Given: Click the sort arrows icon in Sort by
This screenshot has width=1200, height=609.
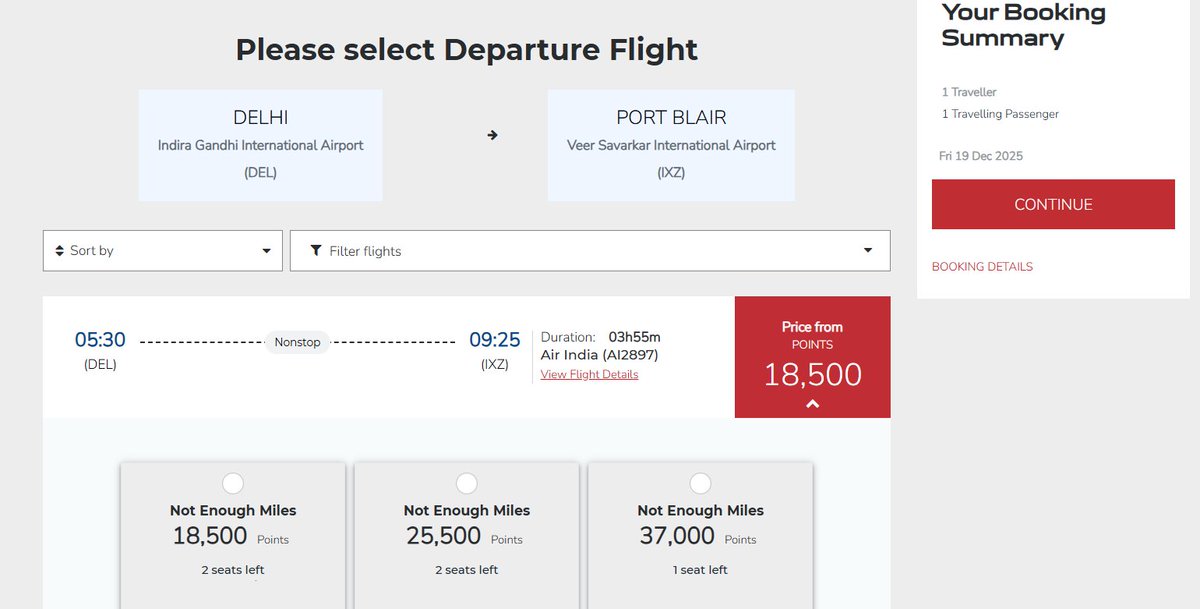Looking at the screenshot, I should click(59, 251).
